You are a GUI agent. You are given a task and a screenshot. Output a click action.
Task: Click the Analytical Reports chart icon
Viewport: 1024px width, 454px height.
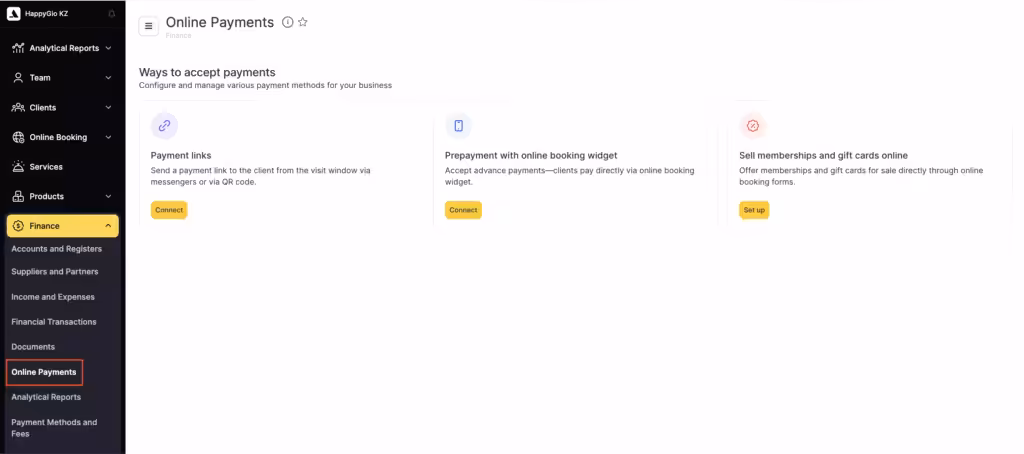pos(18,48)
